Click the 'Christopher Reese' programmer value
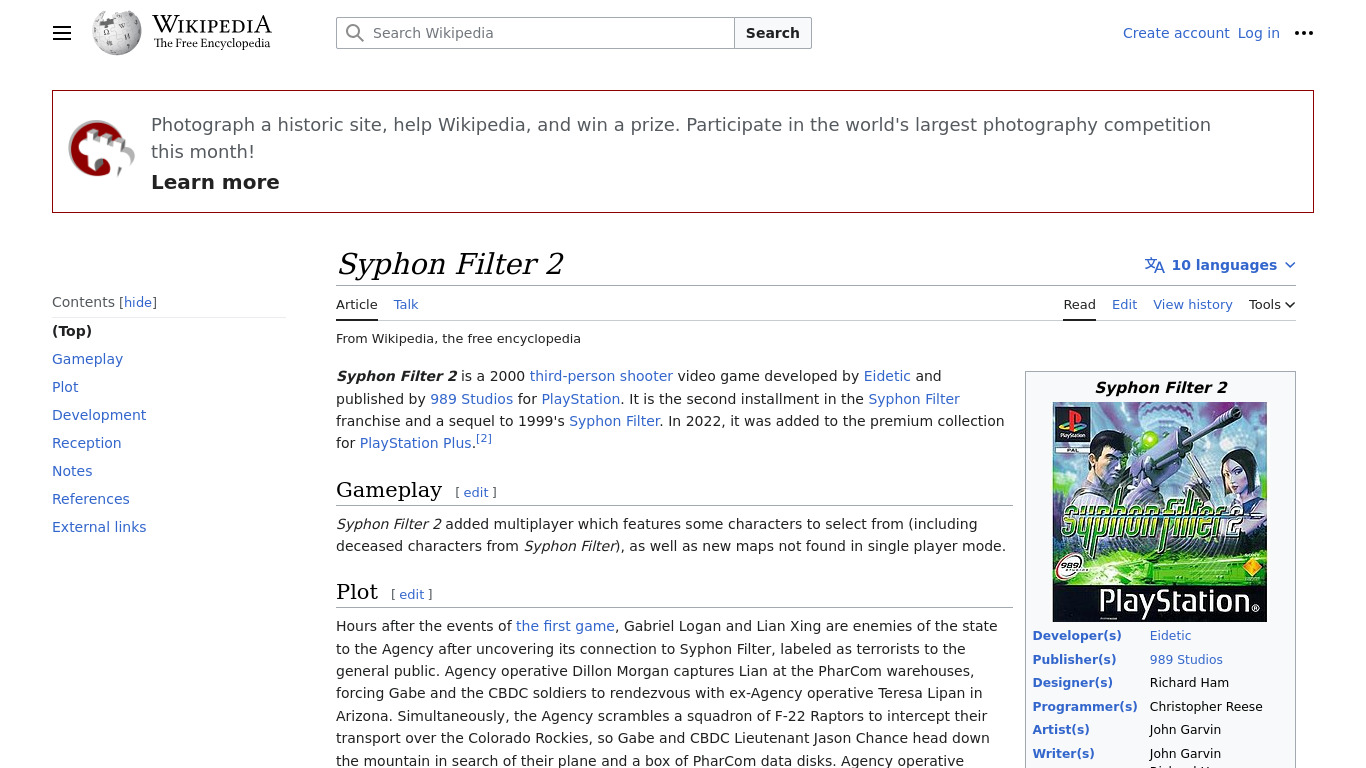 1206,707
